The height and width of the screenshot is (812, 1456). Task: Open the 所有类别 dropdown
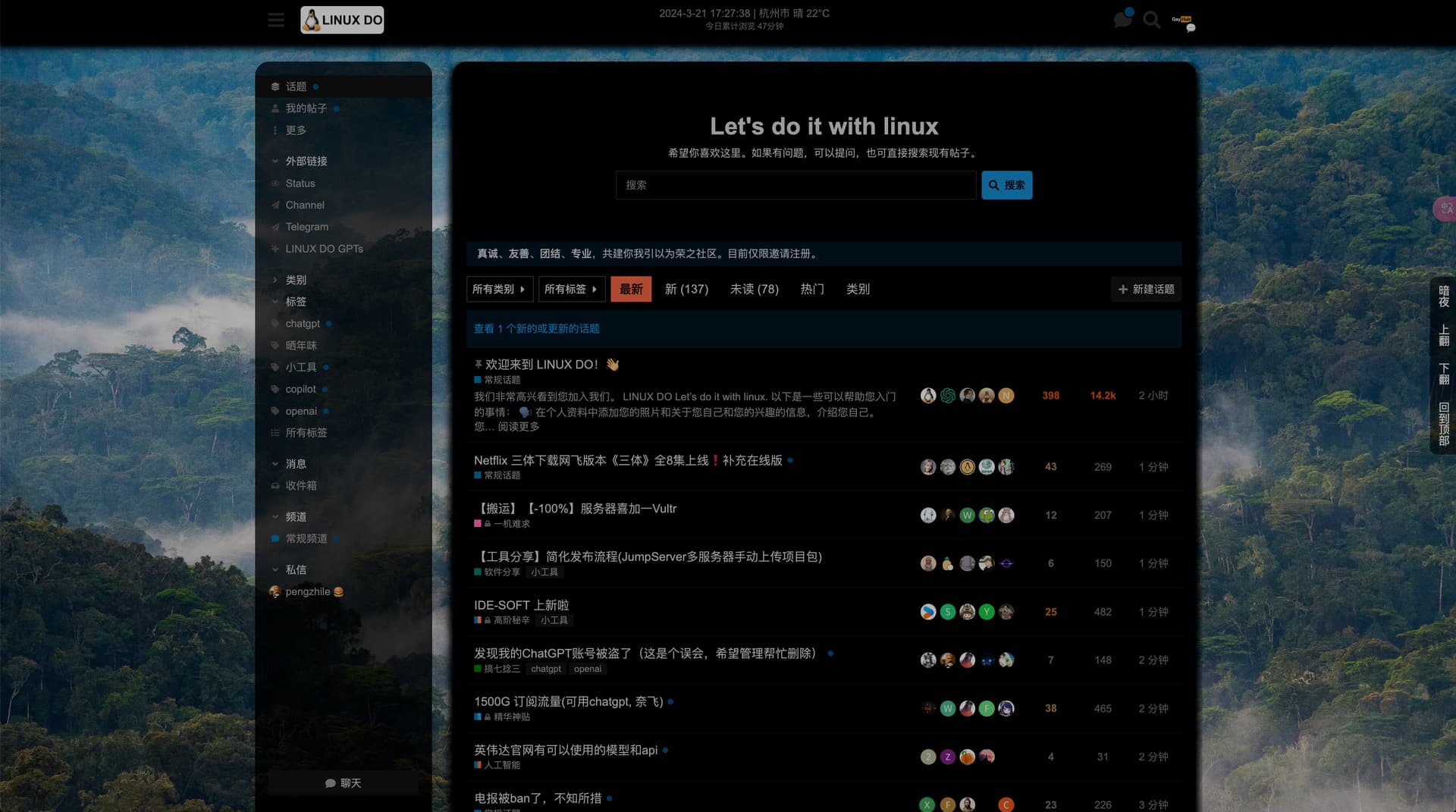500,290
